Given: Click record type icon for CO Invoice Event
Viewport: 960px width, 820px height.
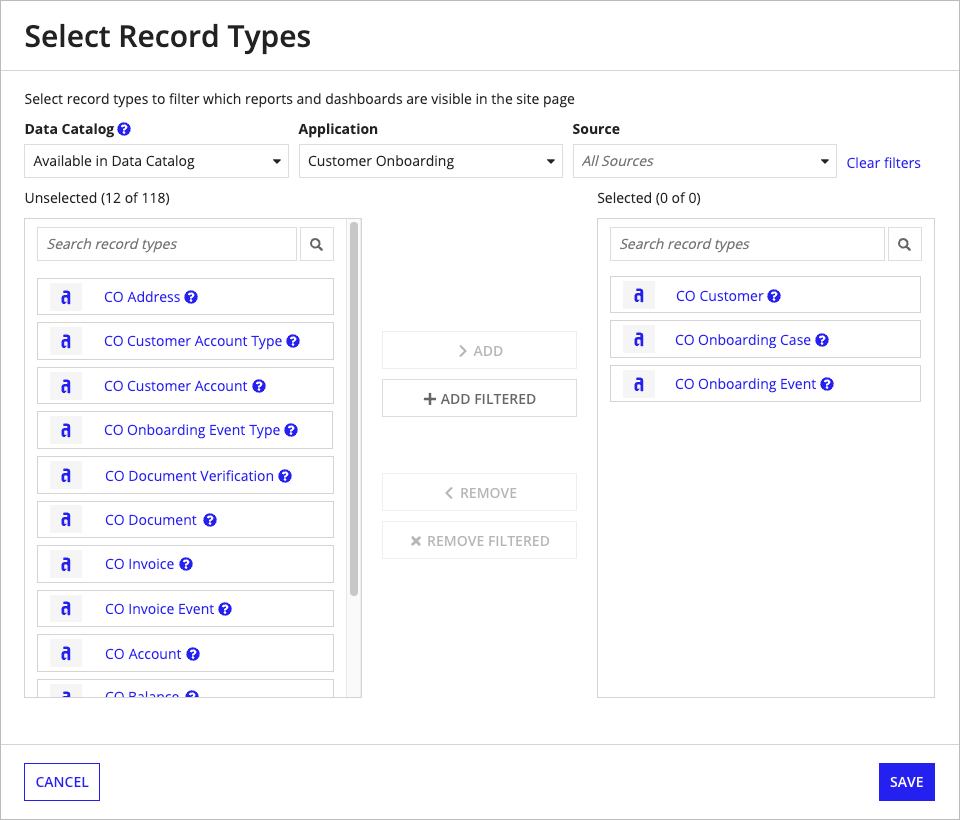Looking at the screenshot, I should pos(66,609).
